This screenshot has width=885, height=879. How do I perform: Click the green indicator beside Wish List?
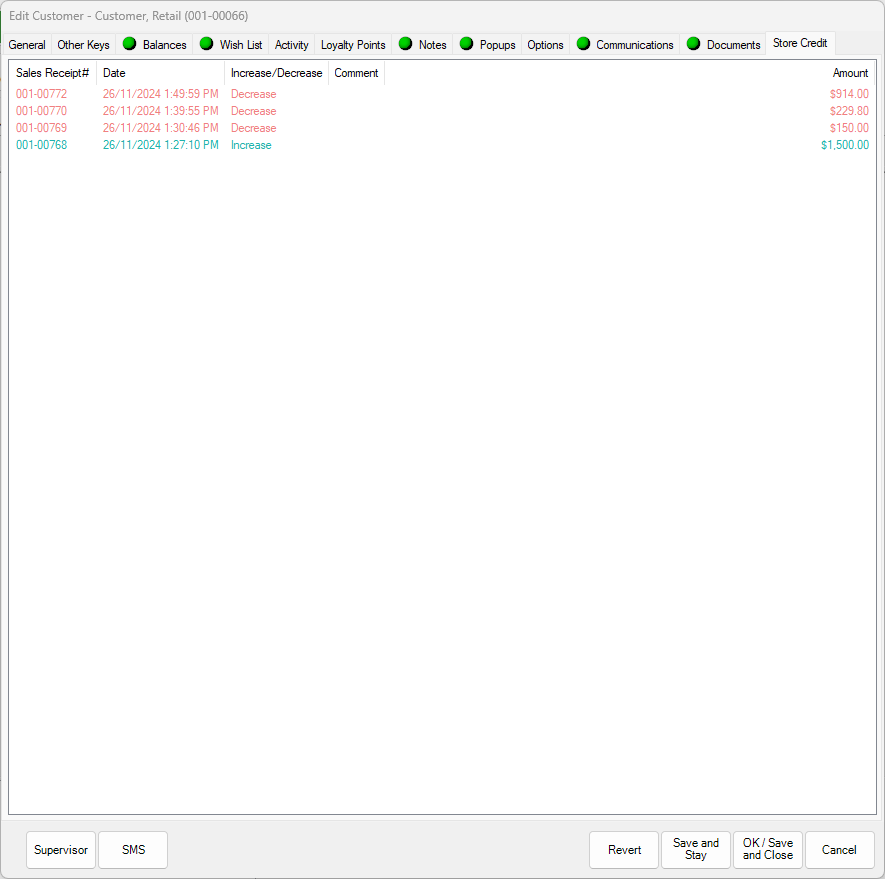point(204,44)
